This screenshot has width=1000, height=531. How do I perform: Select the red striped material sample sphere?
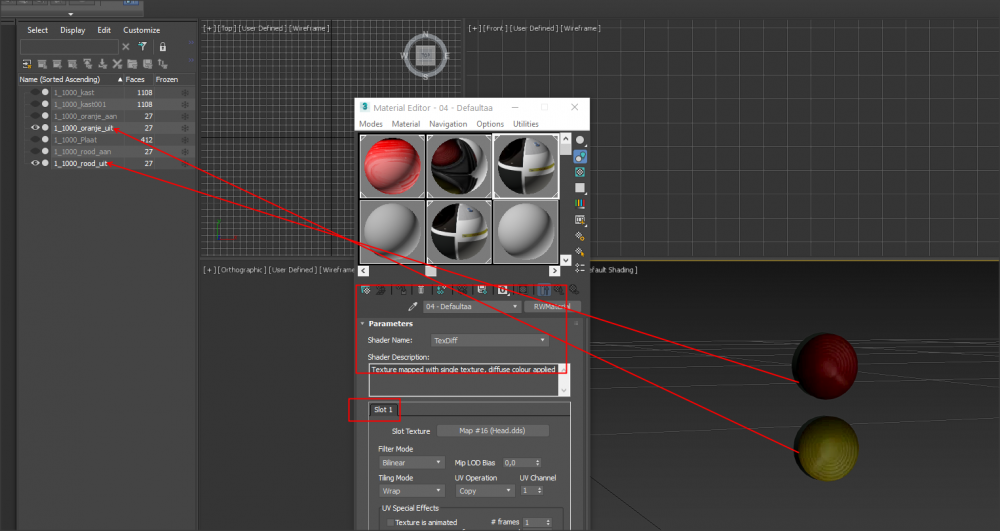pos(391,165)
